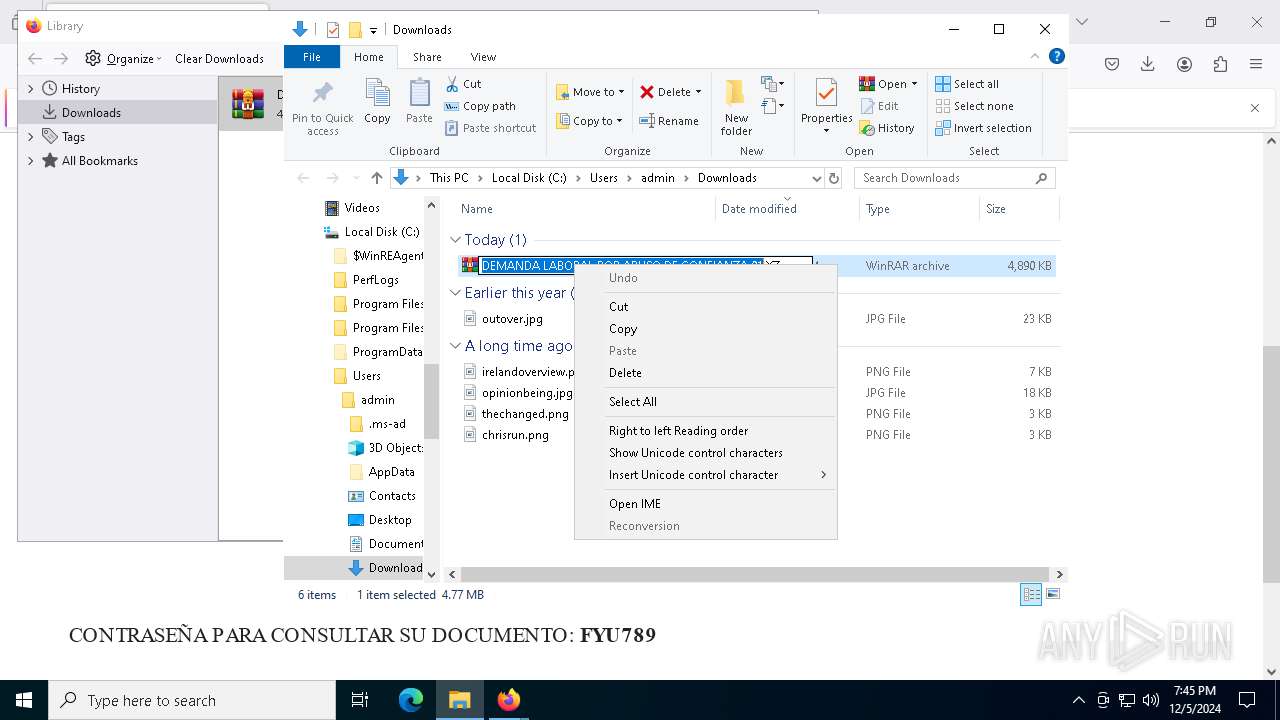The width and height of the screenshot is (1280, 720).
Task: Click the Copy ribbon icon
Action: pyautogui.click(x=377, y=101)
